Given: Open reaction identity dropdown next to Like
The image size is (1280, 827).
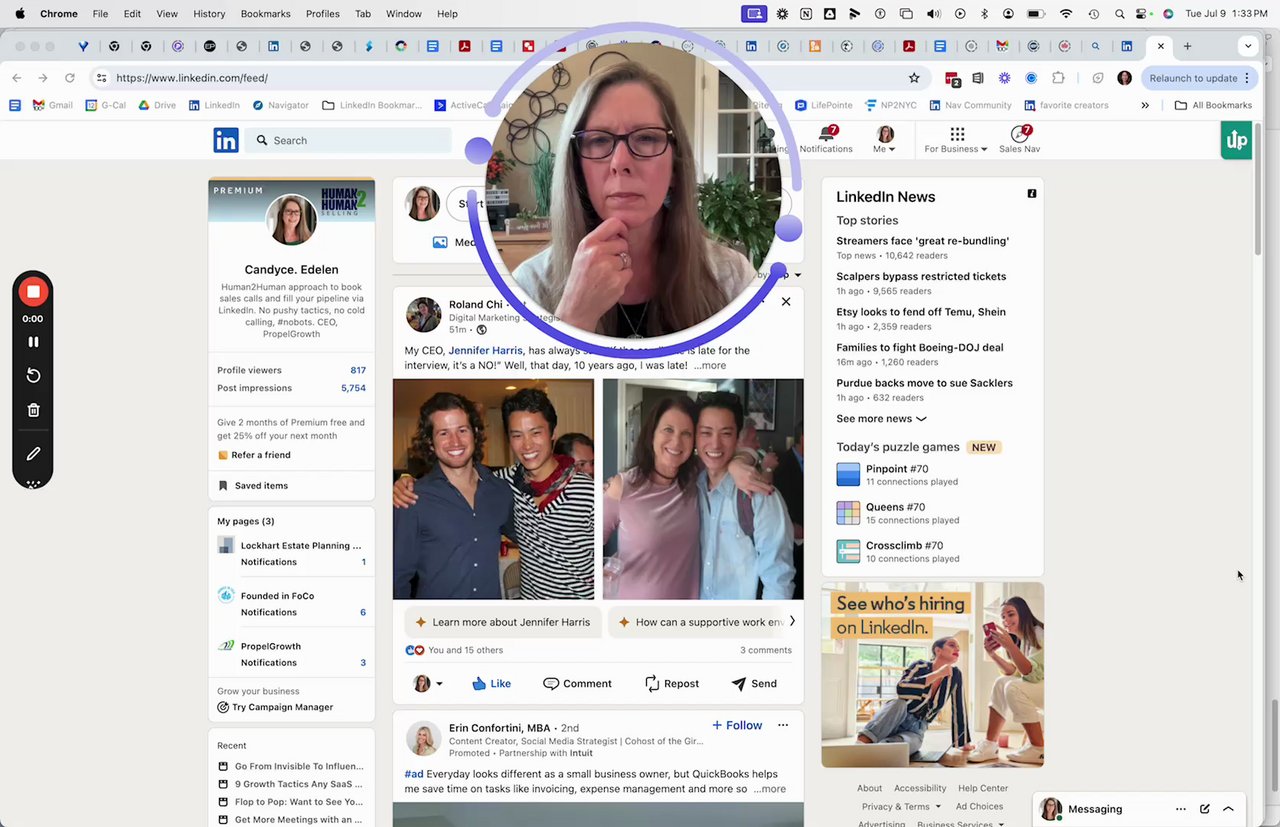Looking at the screenshot, I should click(x=428, y=684).
